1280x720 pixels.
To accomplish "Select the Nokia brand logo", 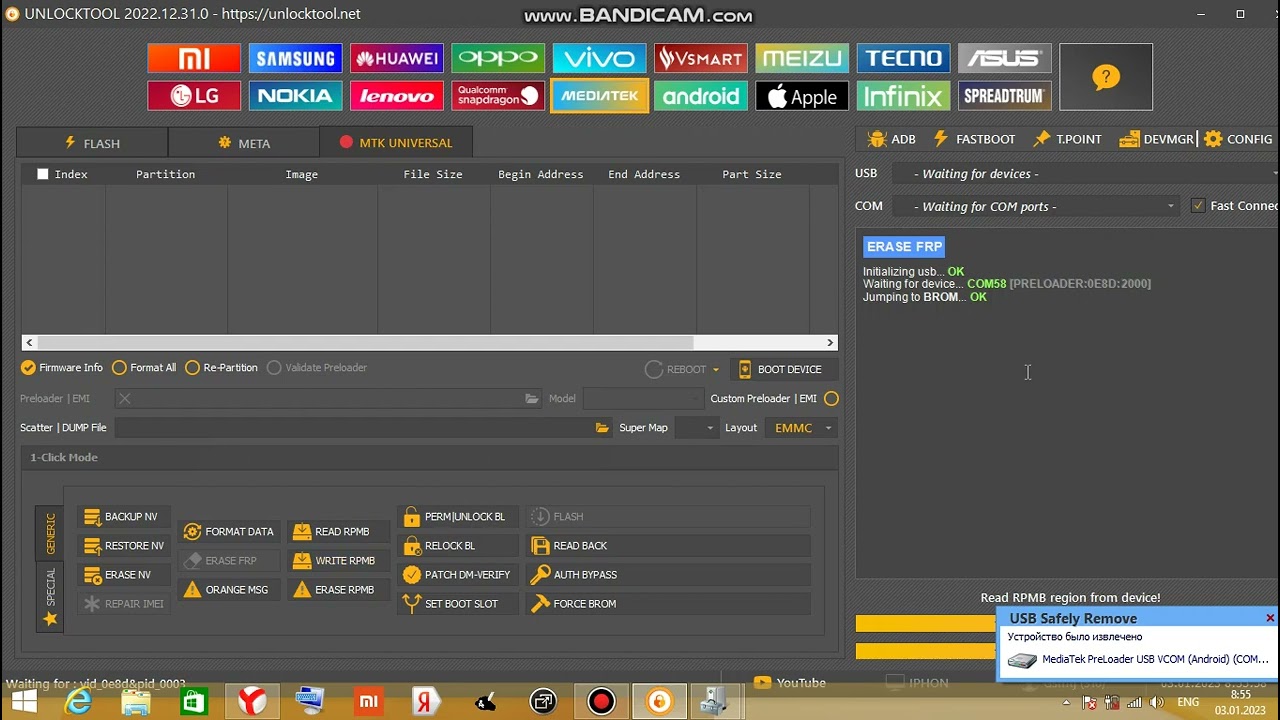I will [x=295, y=96].
